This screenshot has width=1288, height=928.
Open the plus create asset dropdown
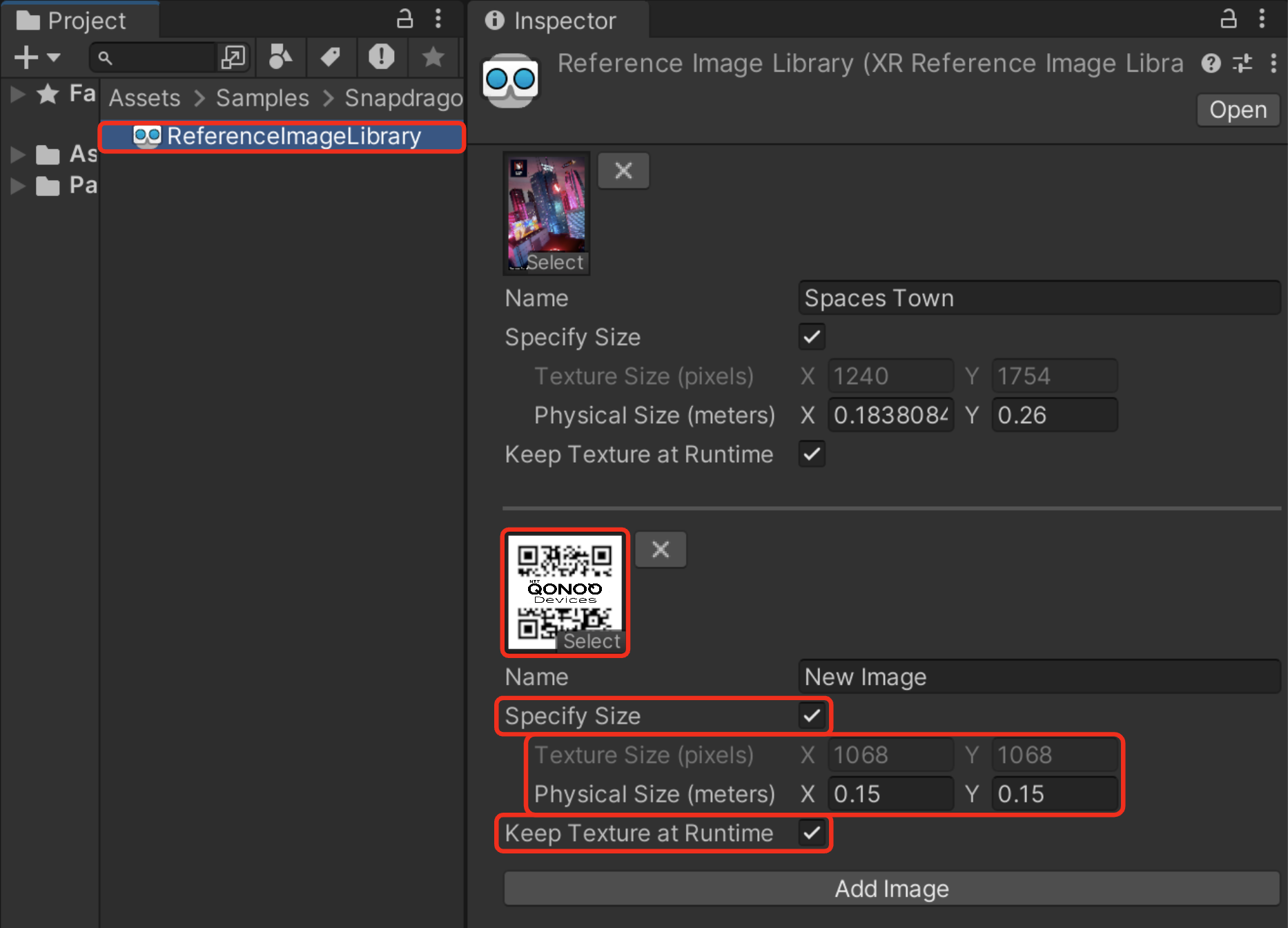click(37, 57)
